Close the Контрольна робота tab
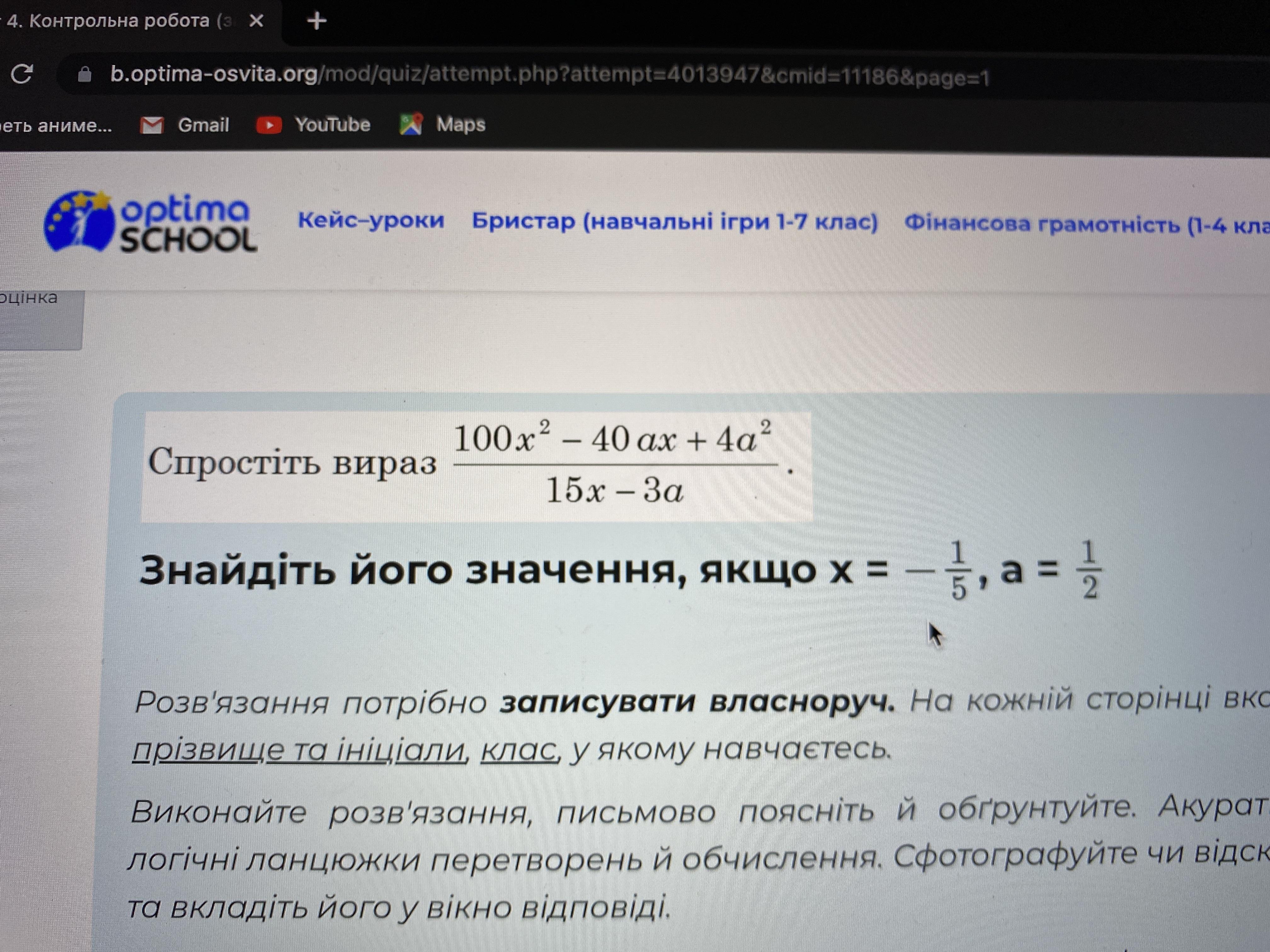Viewport: 1270px width, 952px height. 257,21
